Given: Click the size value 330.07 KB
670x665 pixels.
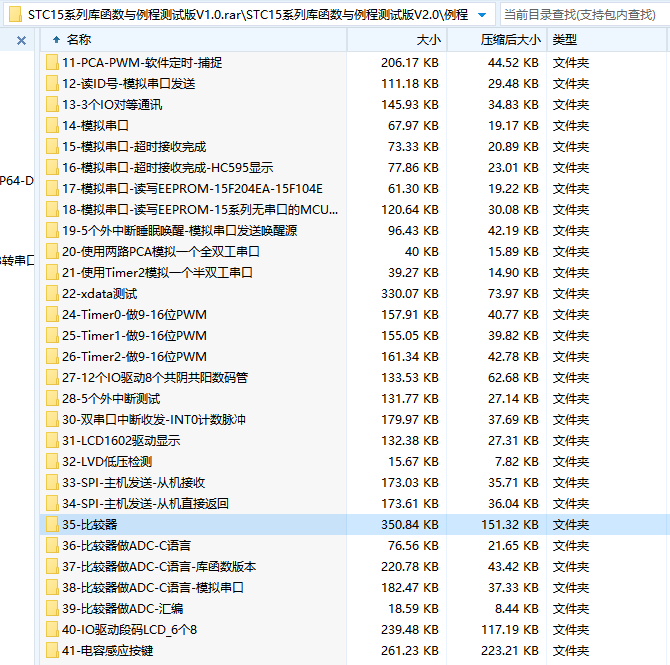Looking at the screenshot, I should click(410, 294).
